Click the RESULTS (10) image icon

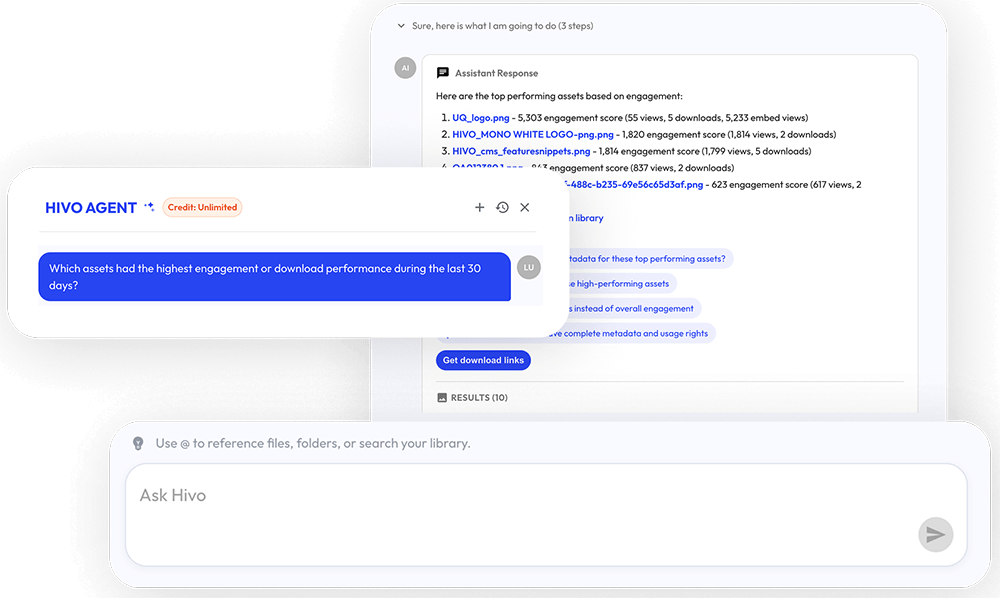(442, 398)
